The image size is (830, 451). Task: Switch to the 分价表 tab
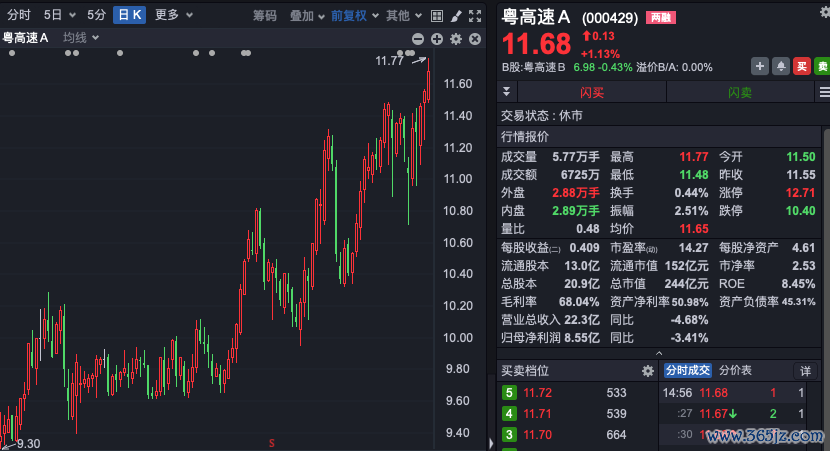point(735,370)
